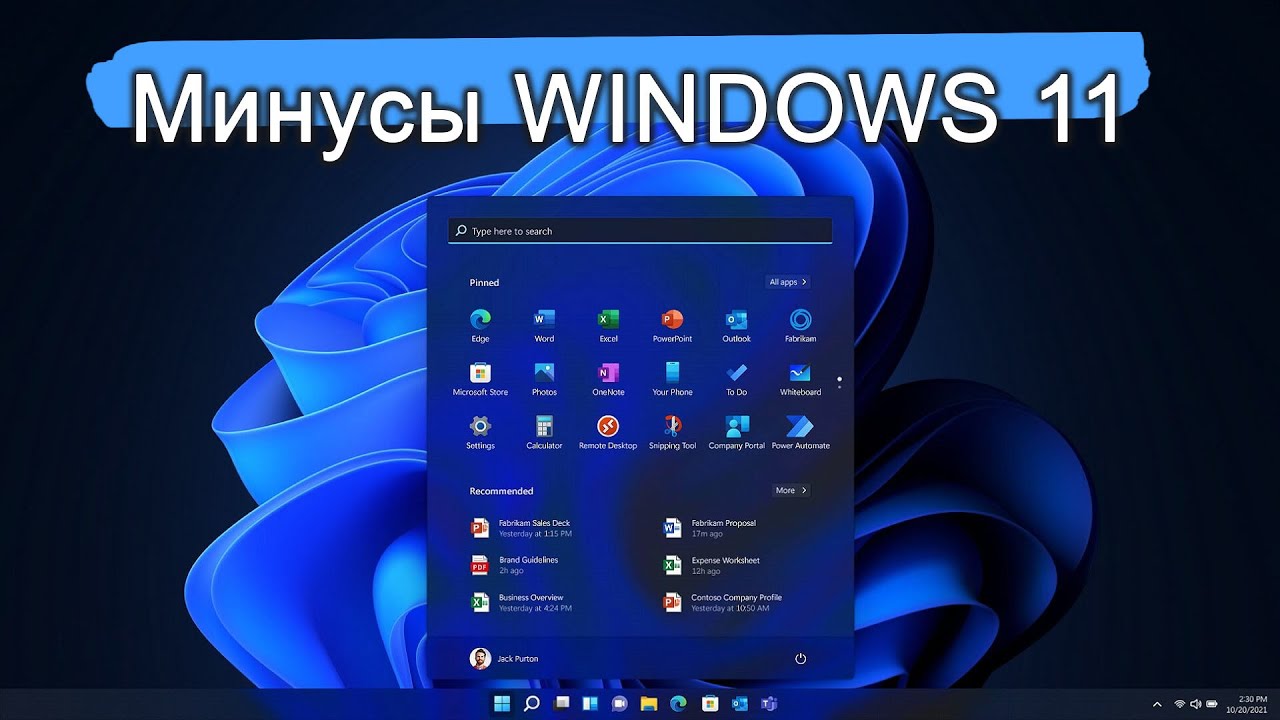Screen dimensions: 1280x720
Task: Open Teams Chat icon on the taskbar
Action: tap(620, 704)
